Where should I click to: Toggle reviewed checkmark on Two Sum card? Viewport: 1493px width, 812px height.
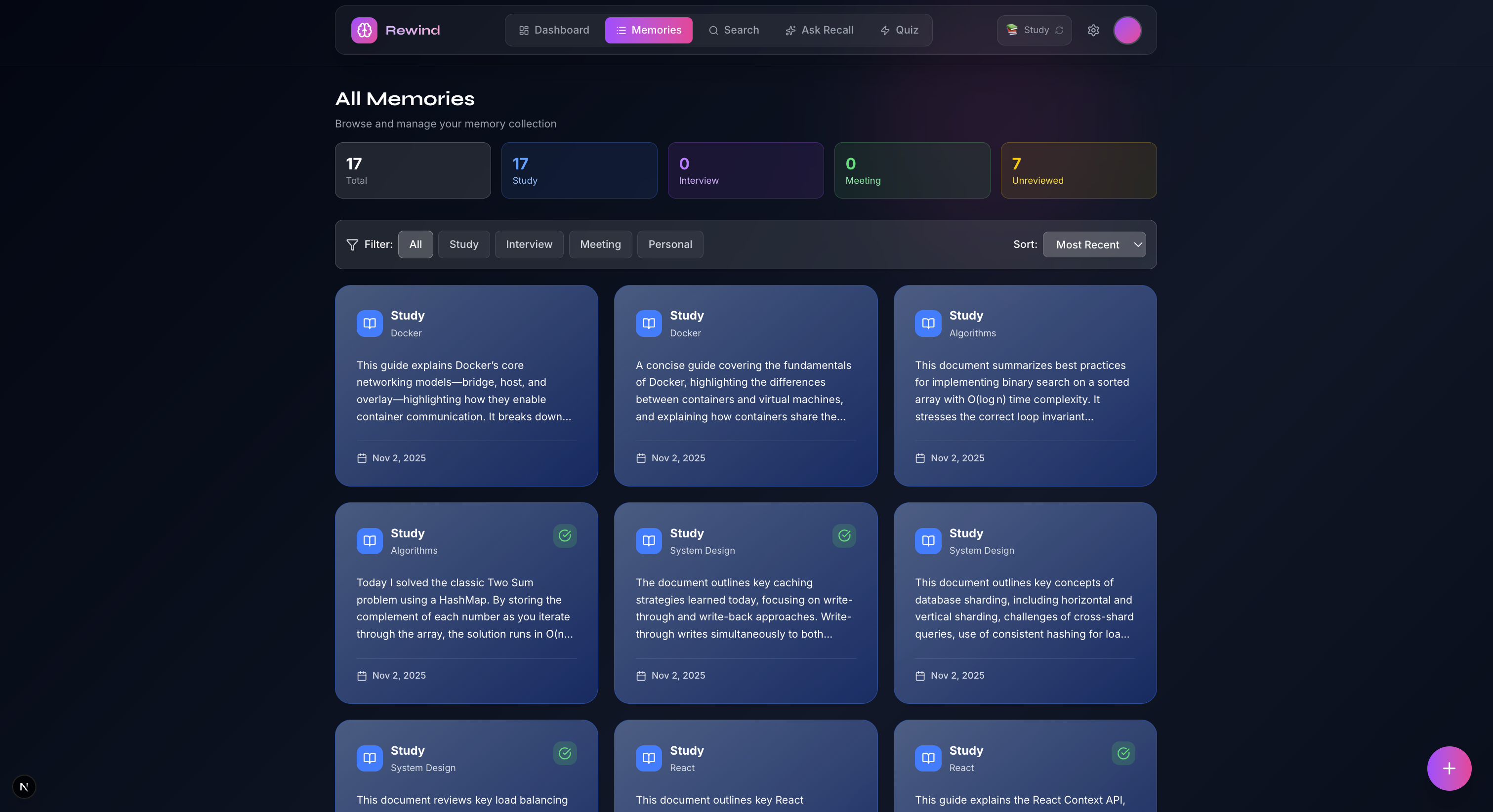(x=565, y=535)
